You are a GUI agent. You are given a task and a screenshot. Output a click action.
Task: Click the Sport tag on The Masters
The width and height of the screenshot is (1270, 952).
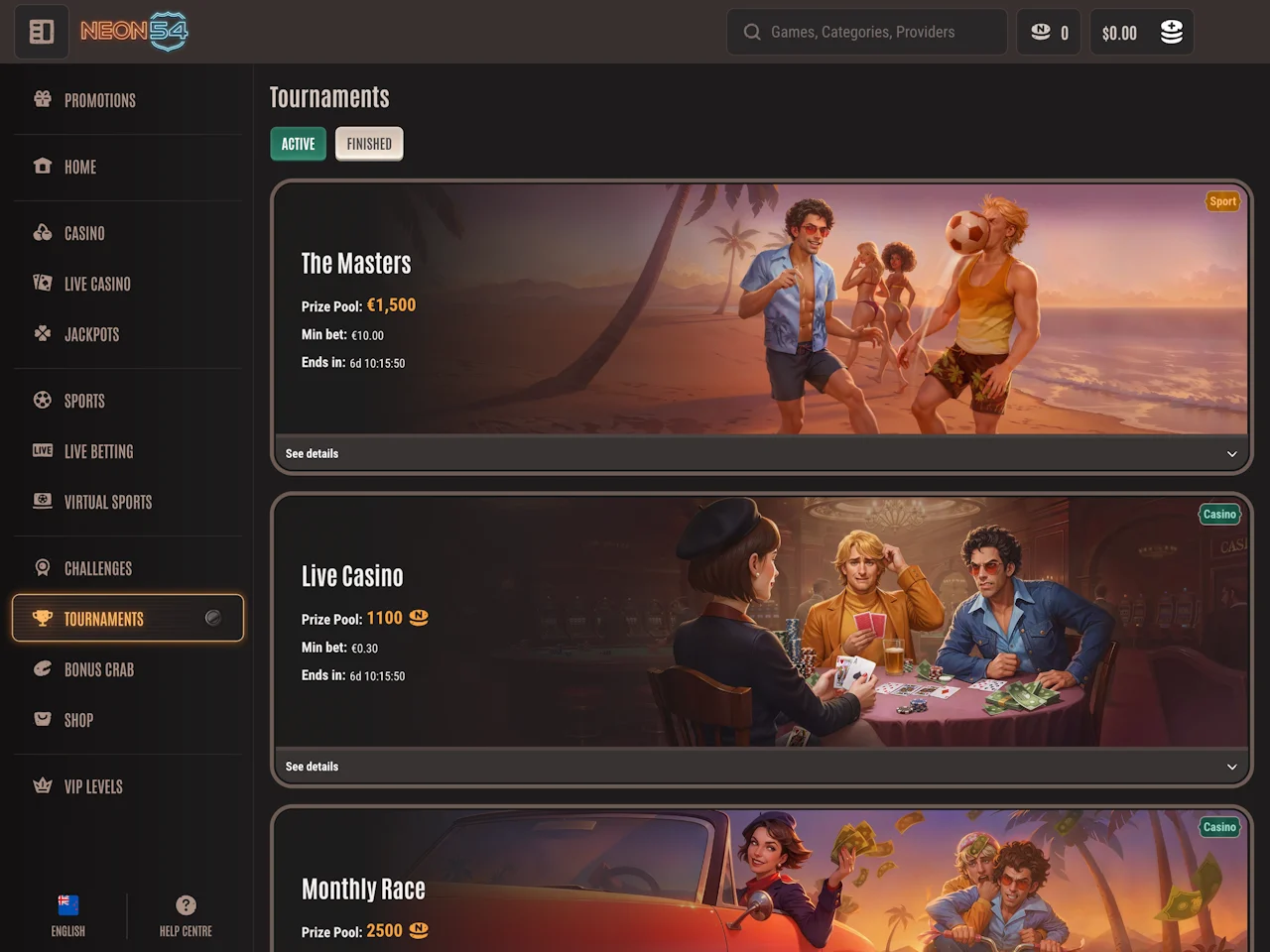coord(1222,201)
